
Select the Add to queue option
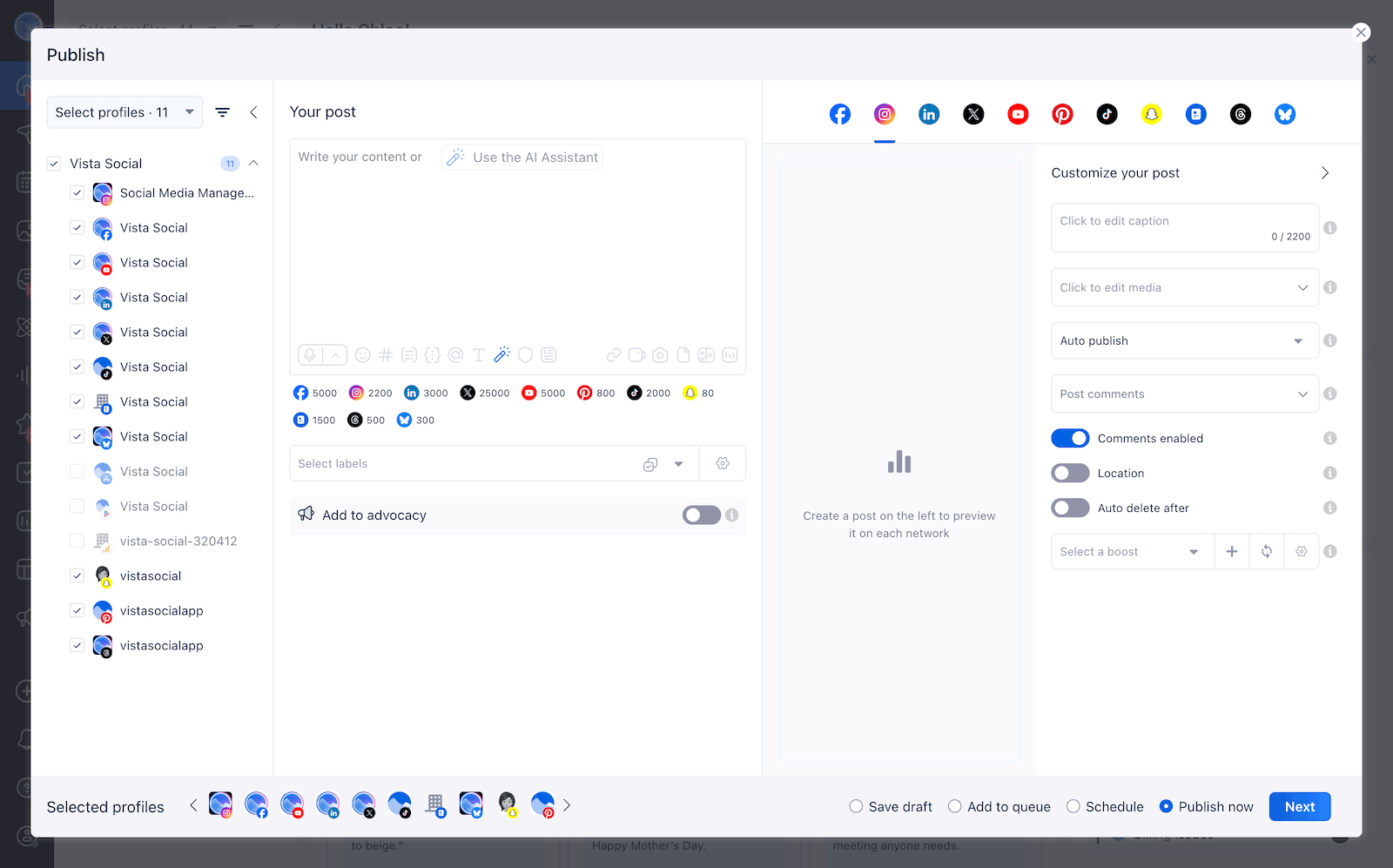tap(955, 806)
